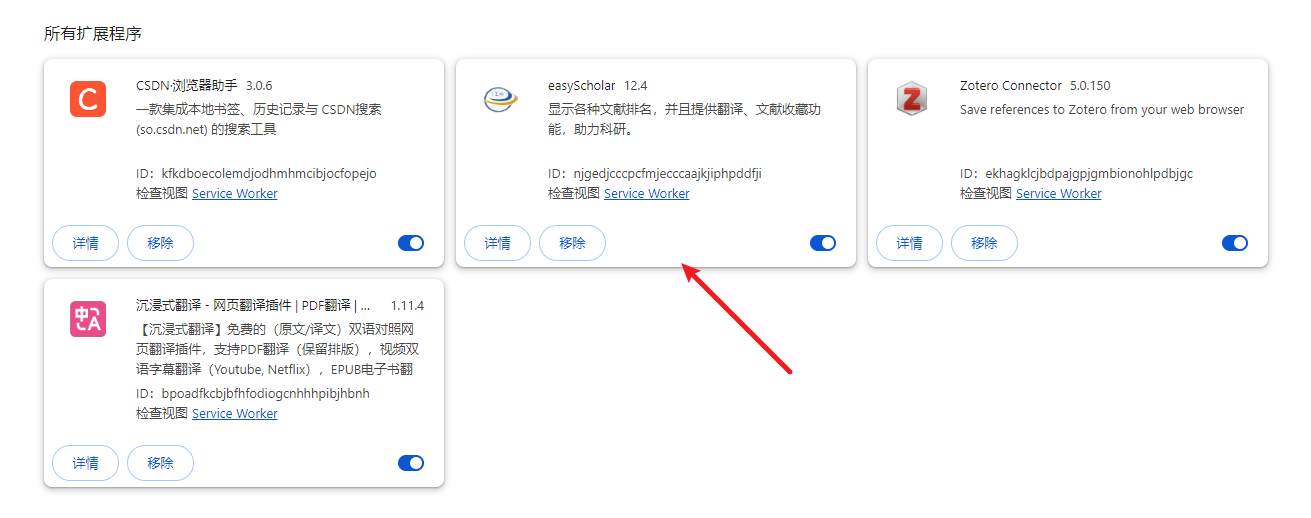
Task: Click 移除 on the CSDN浏览器助手 card
Action: 160,243
